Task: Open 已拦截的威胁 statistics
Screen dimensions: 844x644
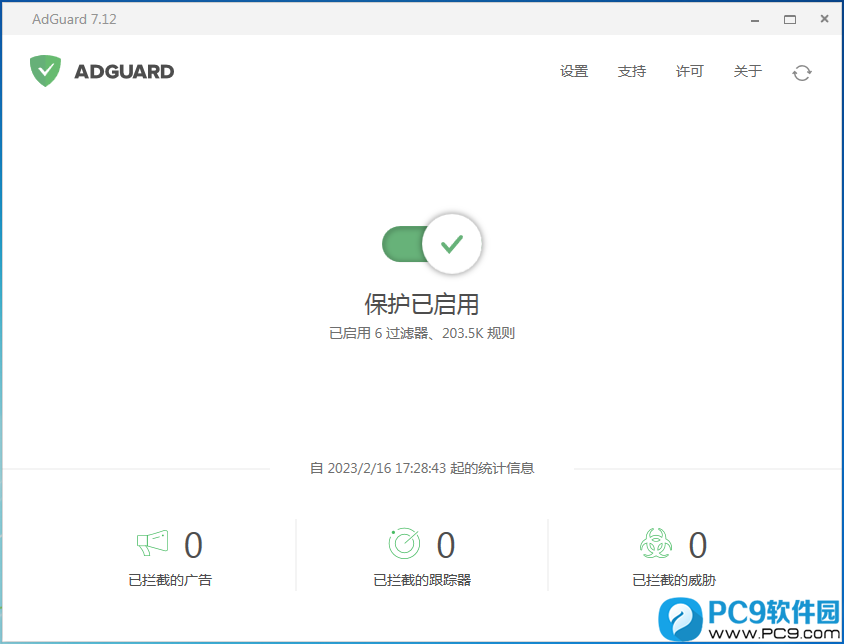Action: 674,580
